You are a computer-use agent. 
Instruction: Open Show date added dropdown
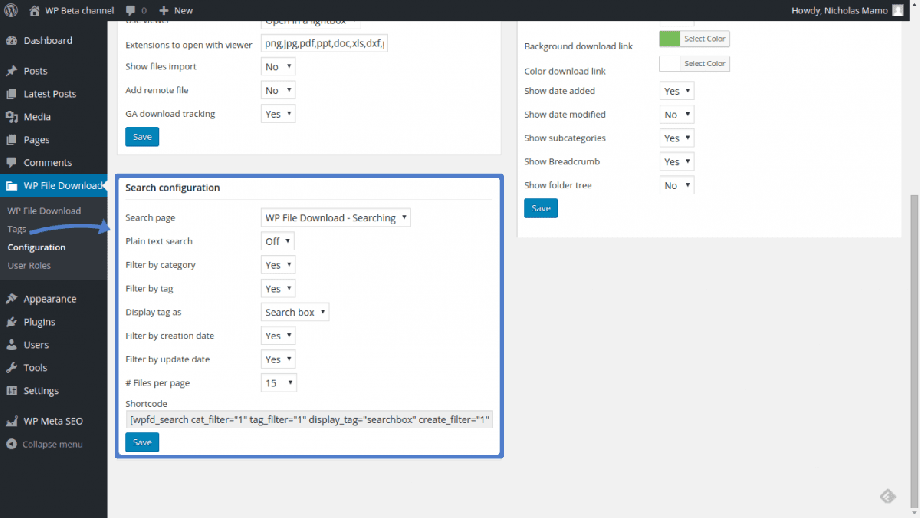[x=677, y=91]
